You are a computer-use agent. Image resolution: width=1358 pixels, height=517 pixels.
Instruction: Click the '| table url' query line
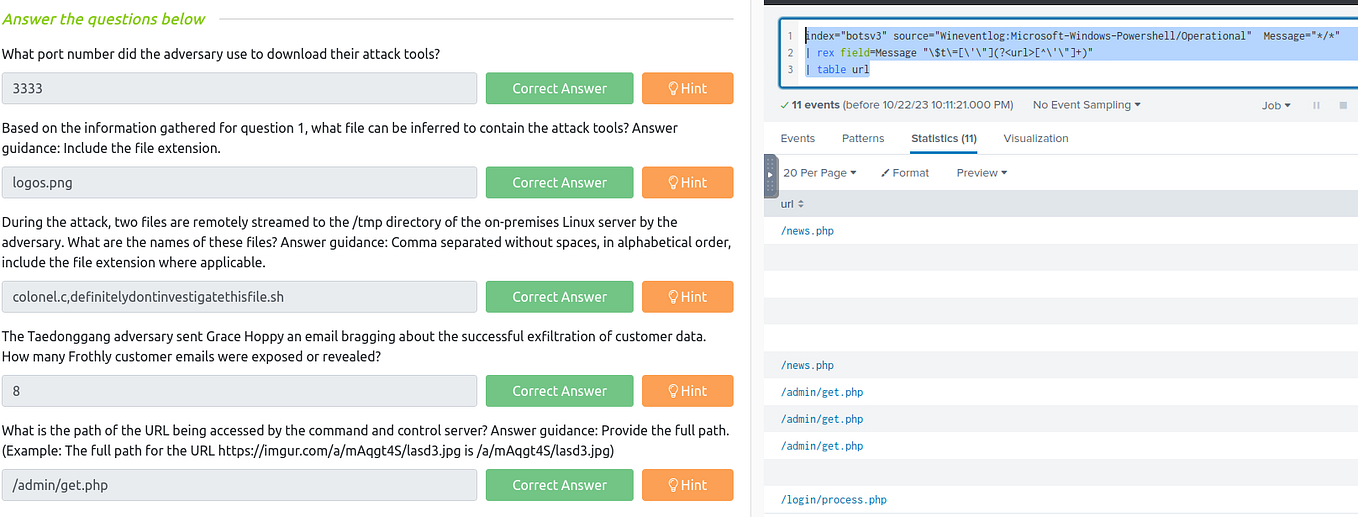(837, 70)
